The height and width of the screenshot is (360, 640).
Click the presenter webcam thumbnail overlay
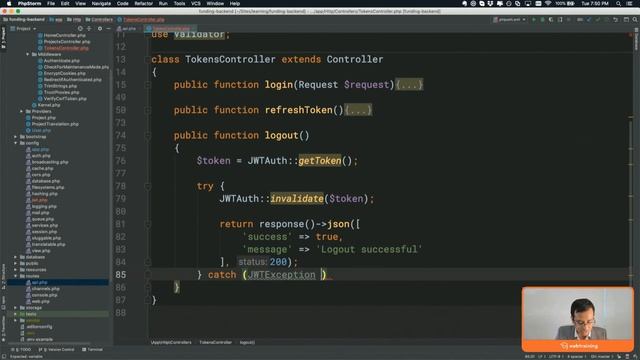(578, 319)
